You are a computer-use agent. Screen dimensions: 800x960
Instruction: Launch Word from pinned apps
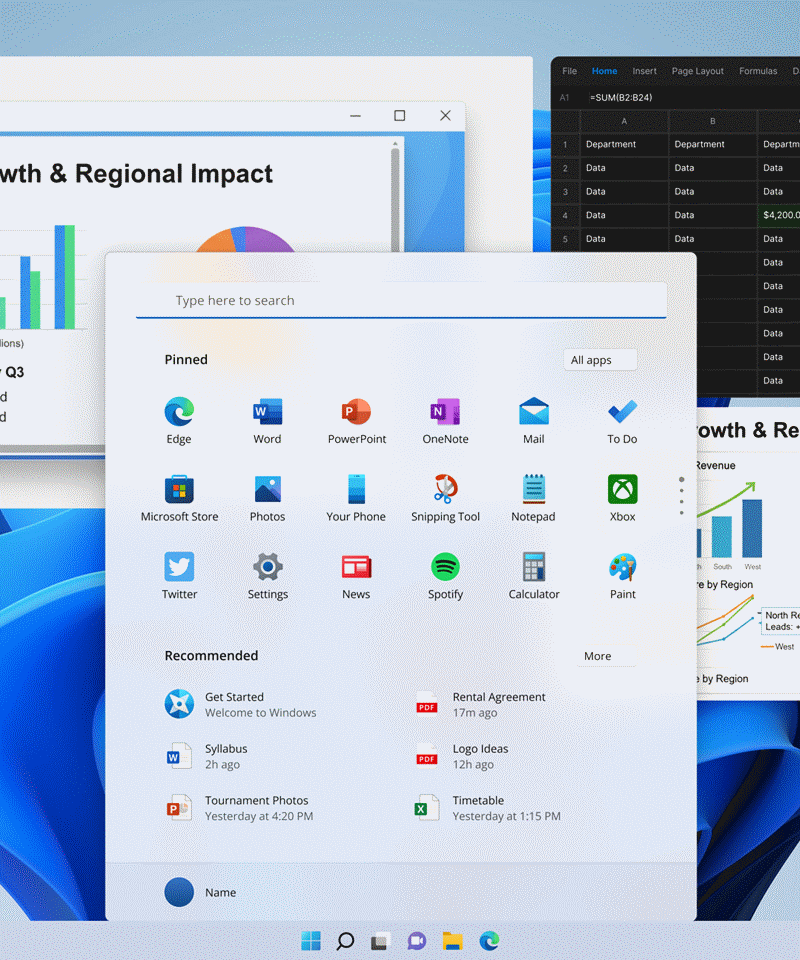267,421
